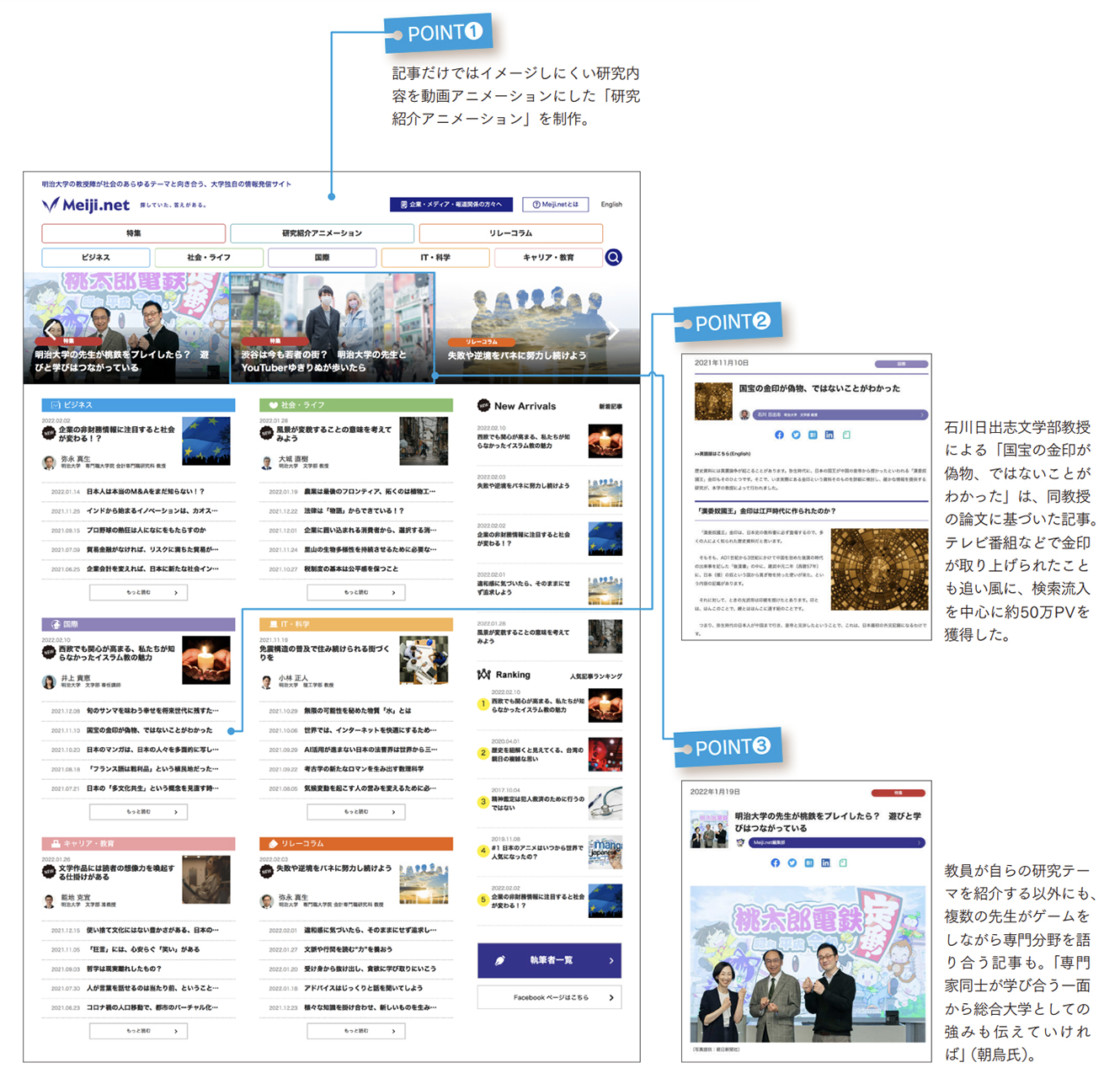Image resolution: width=1120 pixels, height=1084 pixels.
Task: Click the Facebook share icon in the 桃鉄 article
Action: pos(776,863)
